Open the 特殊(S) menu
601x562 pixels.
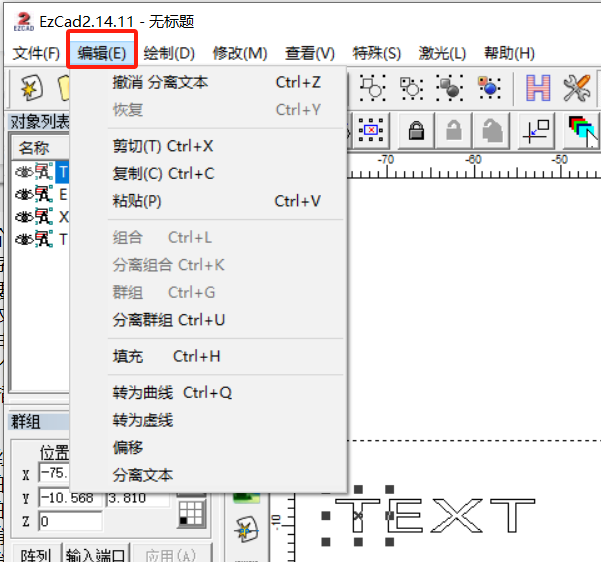(x=377, y=53)
